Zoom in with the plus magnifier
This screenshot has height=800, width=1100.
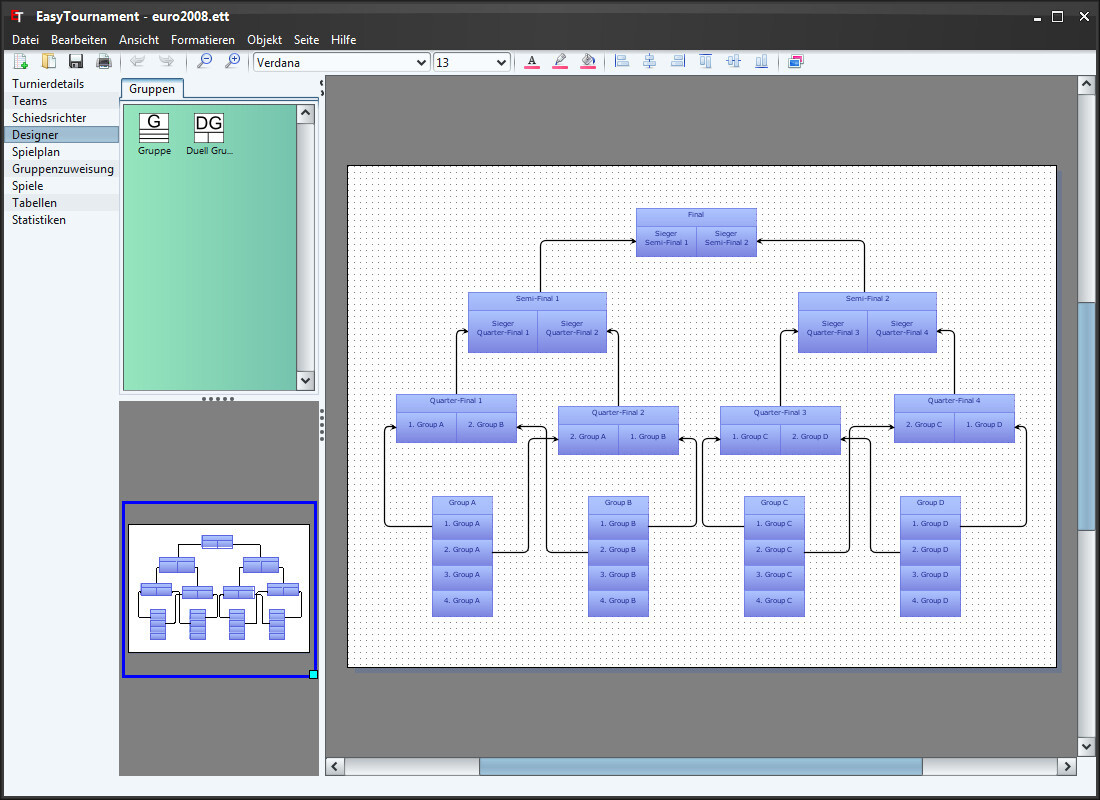pos(232,62)
